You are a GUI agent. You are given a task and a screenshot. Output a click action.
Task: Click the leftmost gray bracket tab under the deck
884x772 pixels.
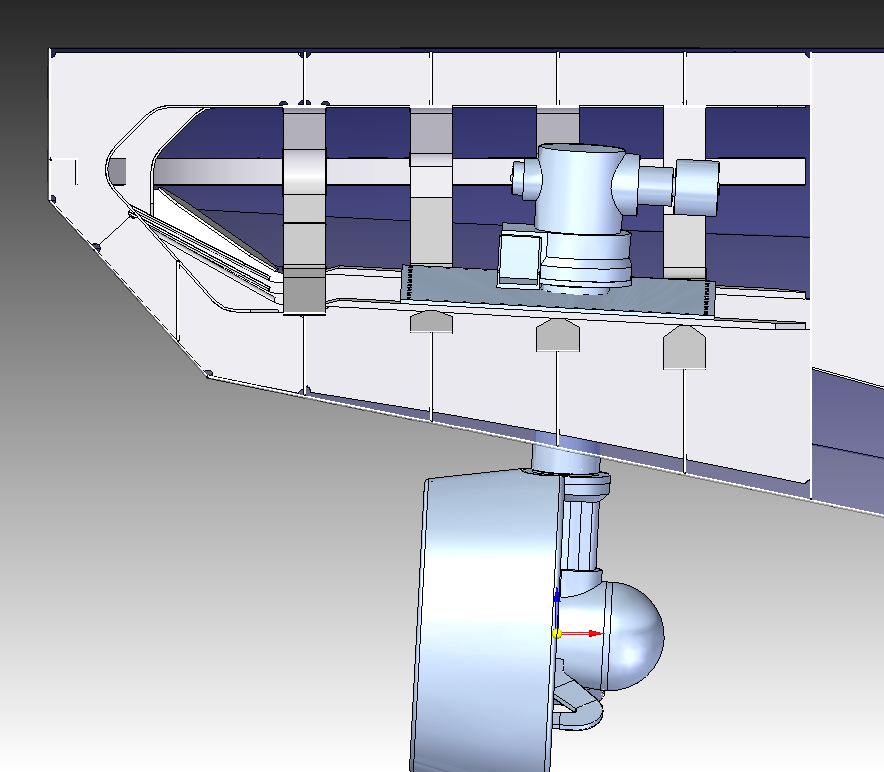[431, 322]
